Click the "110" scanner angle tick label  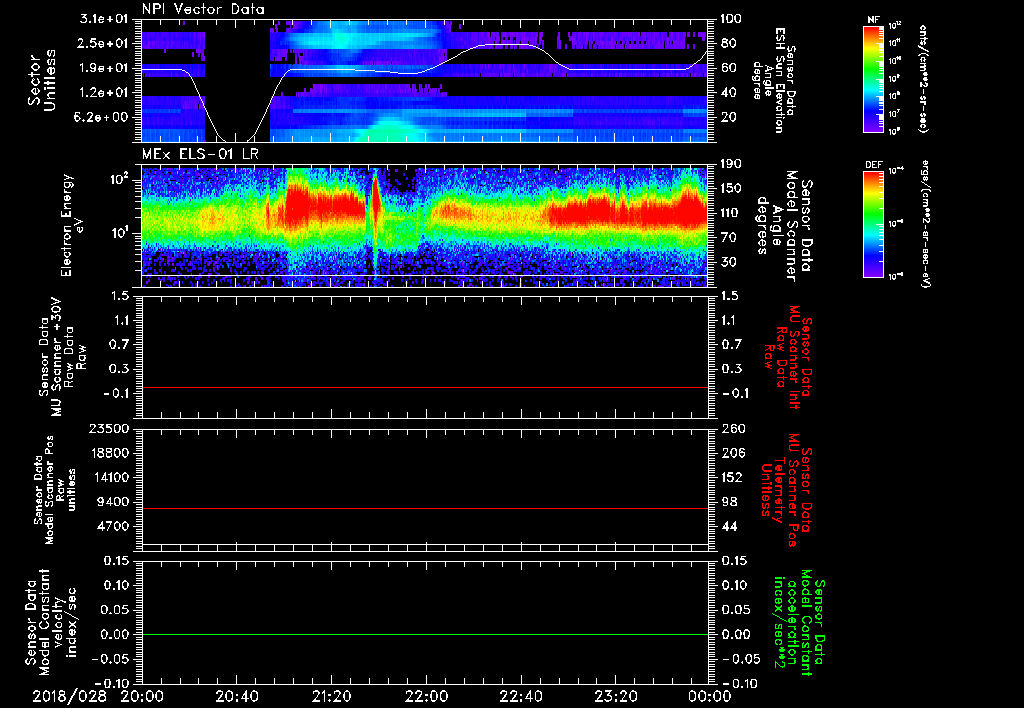(731, 213)
